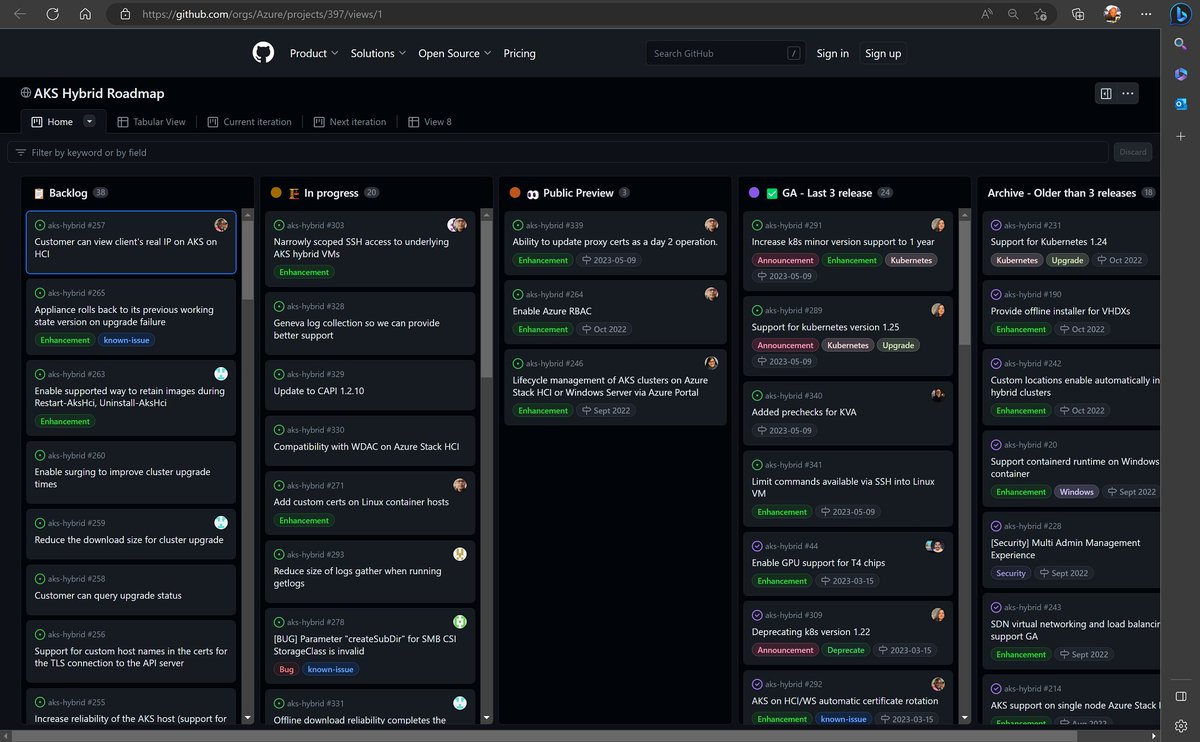Customize the sidebar with the plus icon
Screen dimensions: 1200x742
click(1180, 136)
